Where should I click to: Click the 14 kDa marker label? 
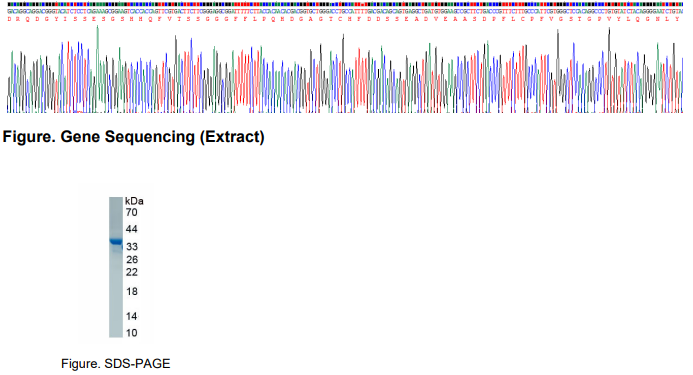[131, 316]
